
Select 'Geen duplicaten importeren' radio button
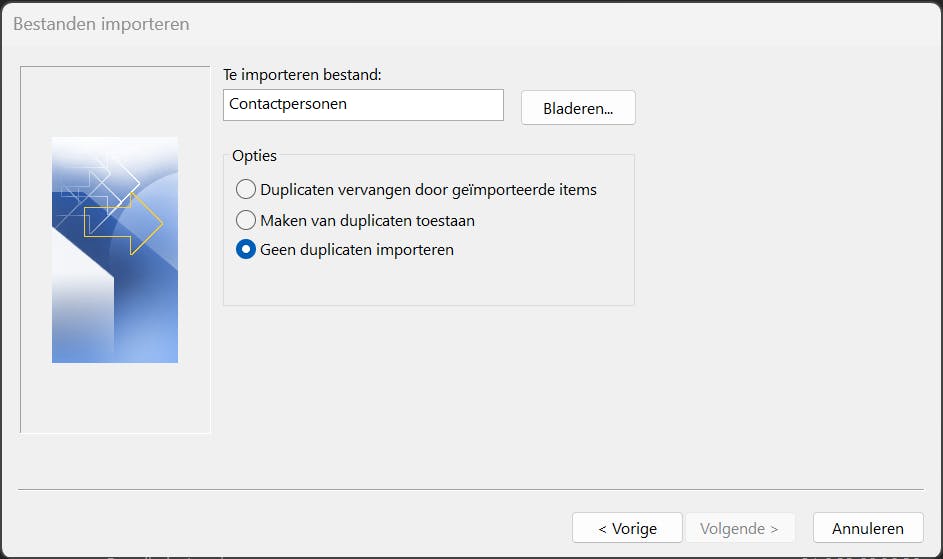click(246, 250)
